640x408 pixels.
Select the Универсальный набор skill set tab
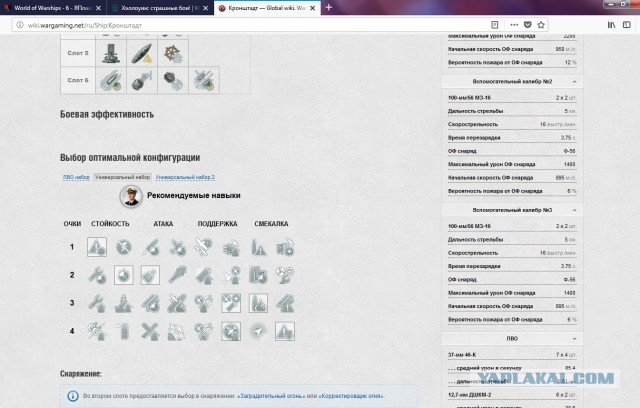122,177
